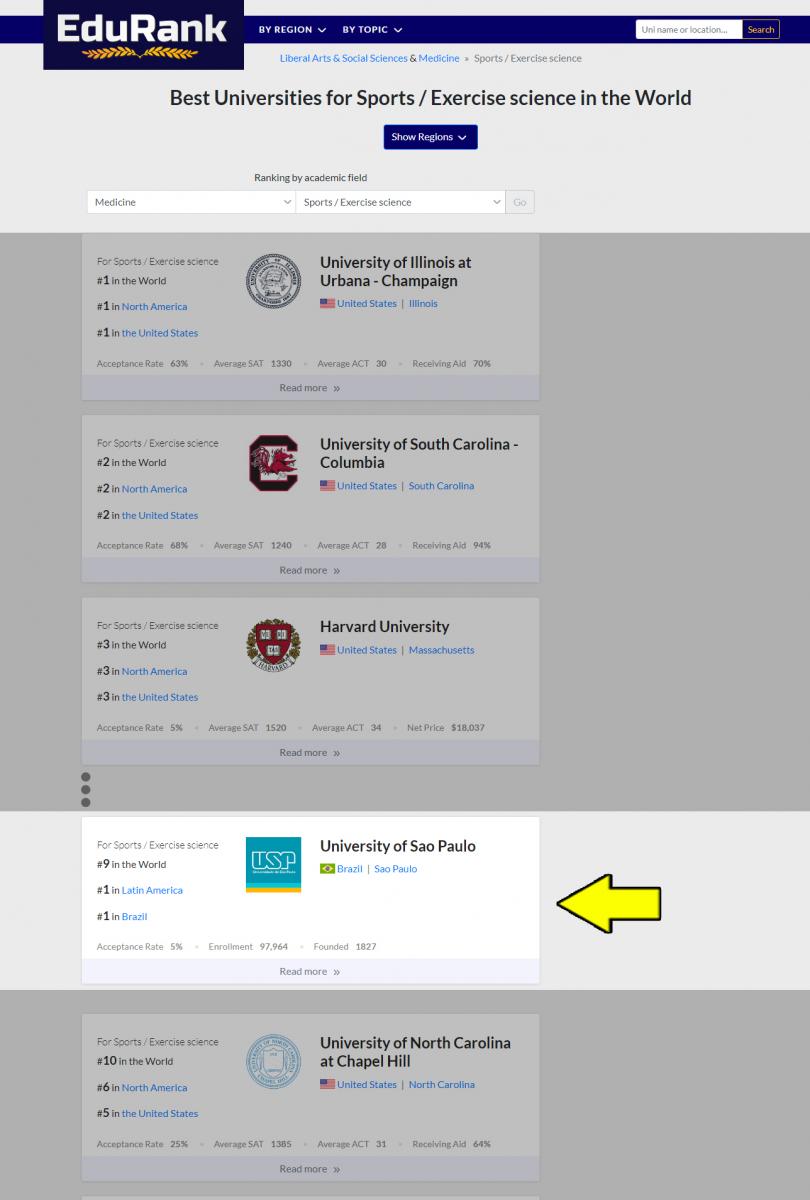Click Sao Paulo's Founded 1827 value
Screen dimensions: 810x1200
pos(366,946)
